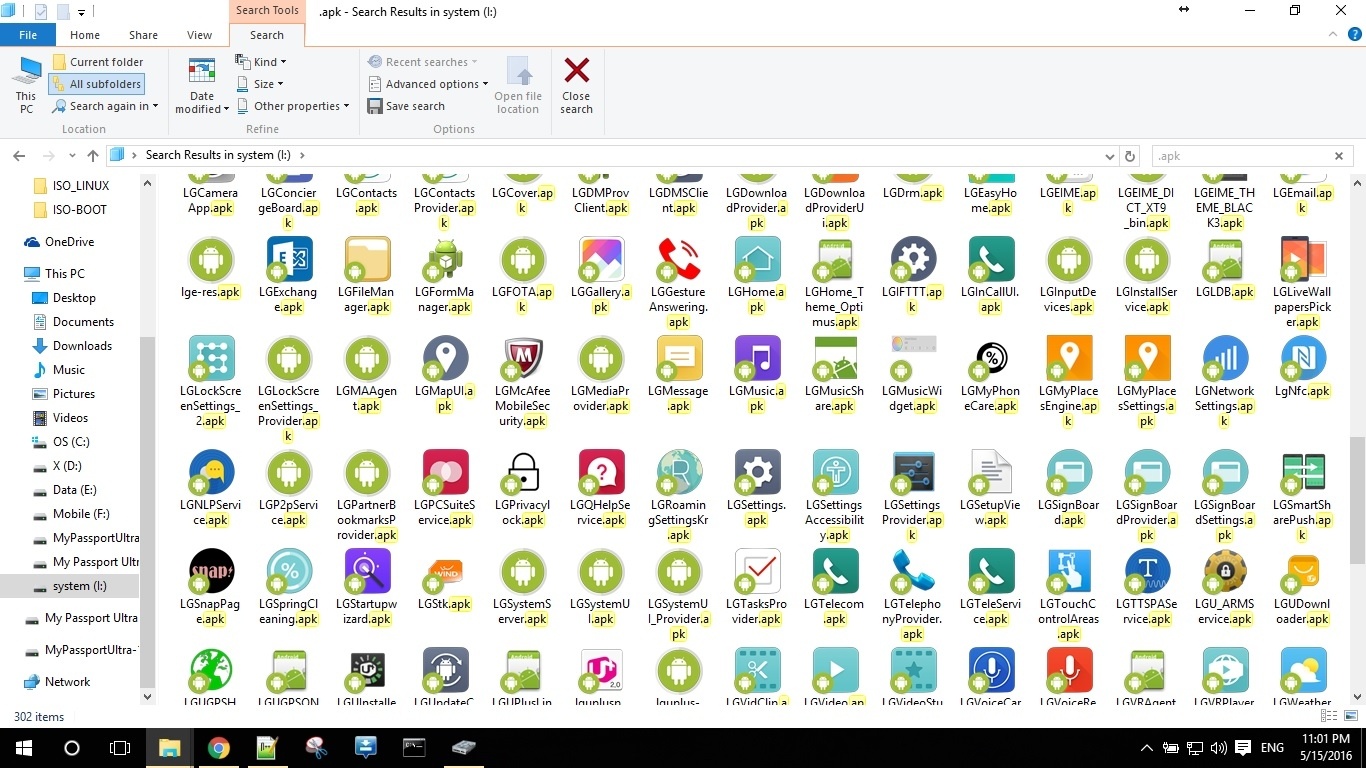Click the Search Tools contextual tab
Viewport: 1366px width, 768px height.
(267, 11)
